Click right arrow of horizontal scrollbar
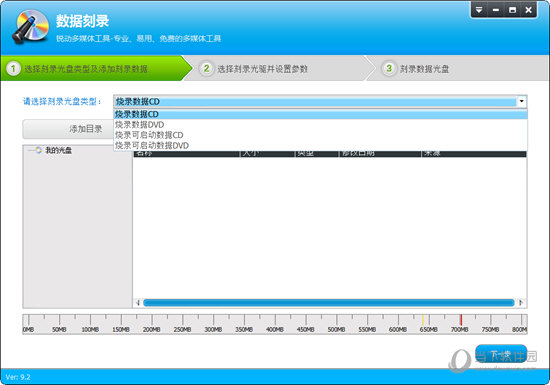550x385 pixels. 521,303
